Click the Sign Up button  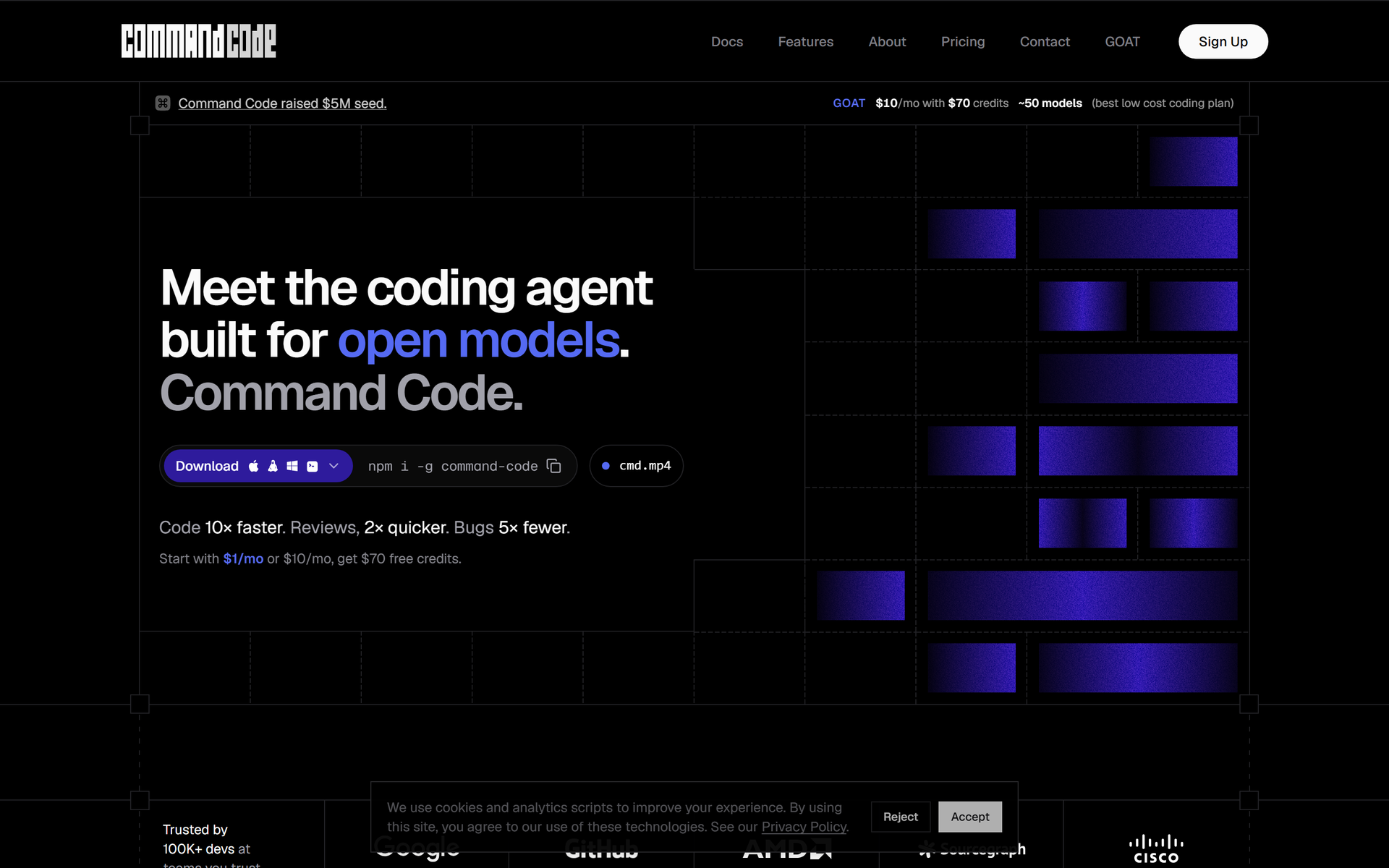pyautogui.click(x=1223, y=41)
